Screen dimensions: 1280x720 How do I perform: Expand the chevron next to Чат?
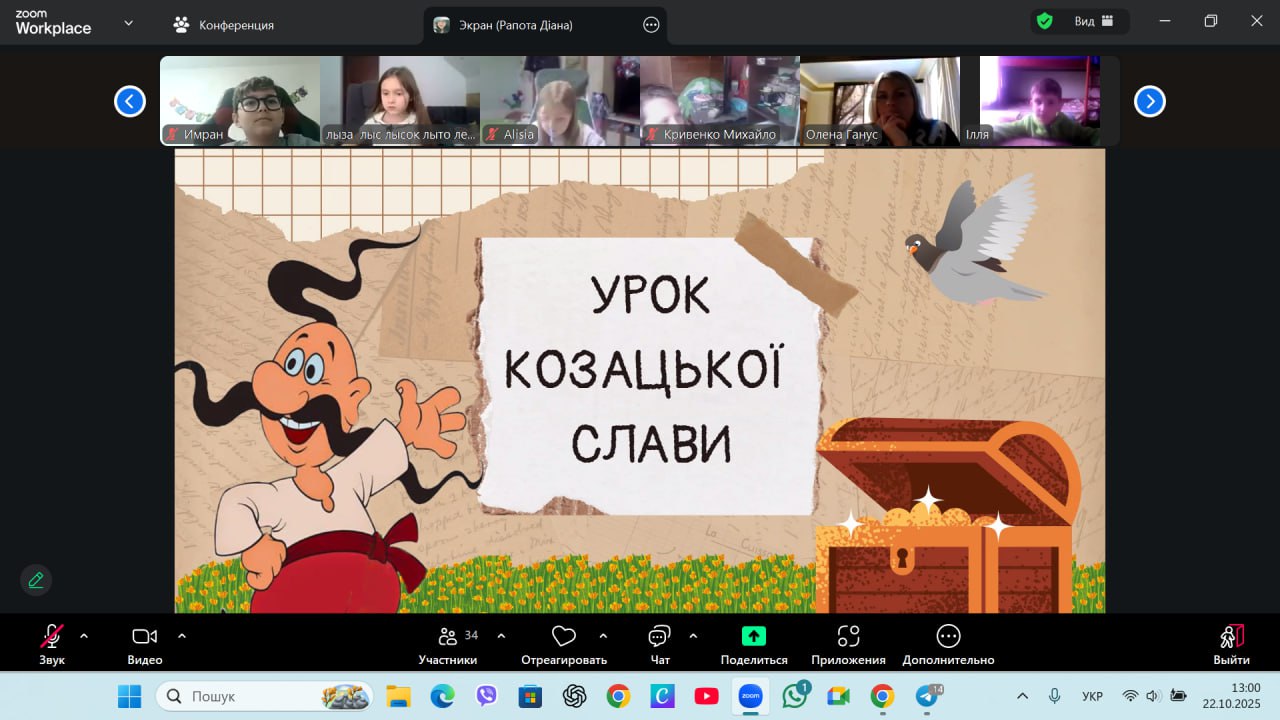[693, 636]
